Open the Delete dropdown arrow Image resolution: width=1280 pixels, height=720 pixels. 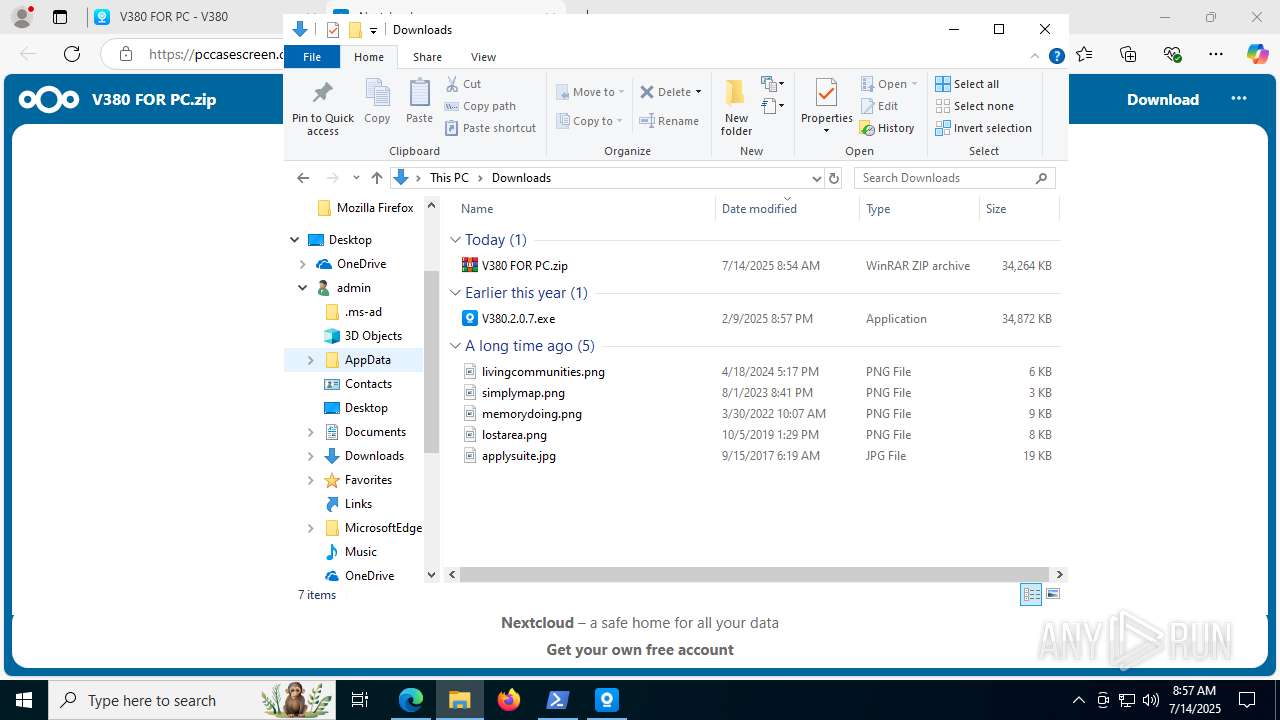click(x=698, y=92)
